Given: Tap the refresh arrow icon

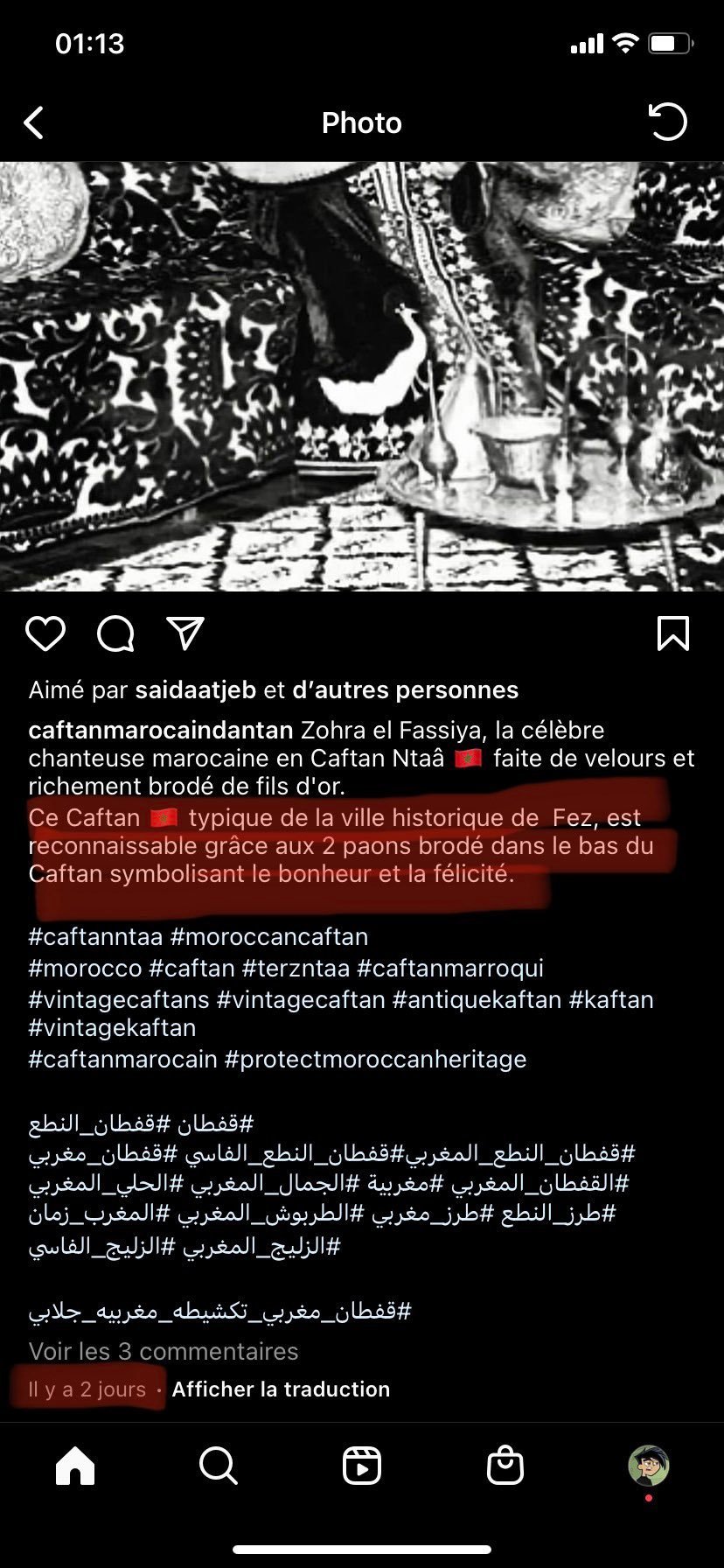Looking at the screenshot, I should coord(668,122).
